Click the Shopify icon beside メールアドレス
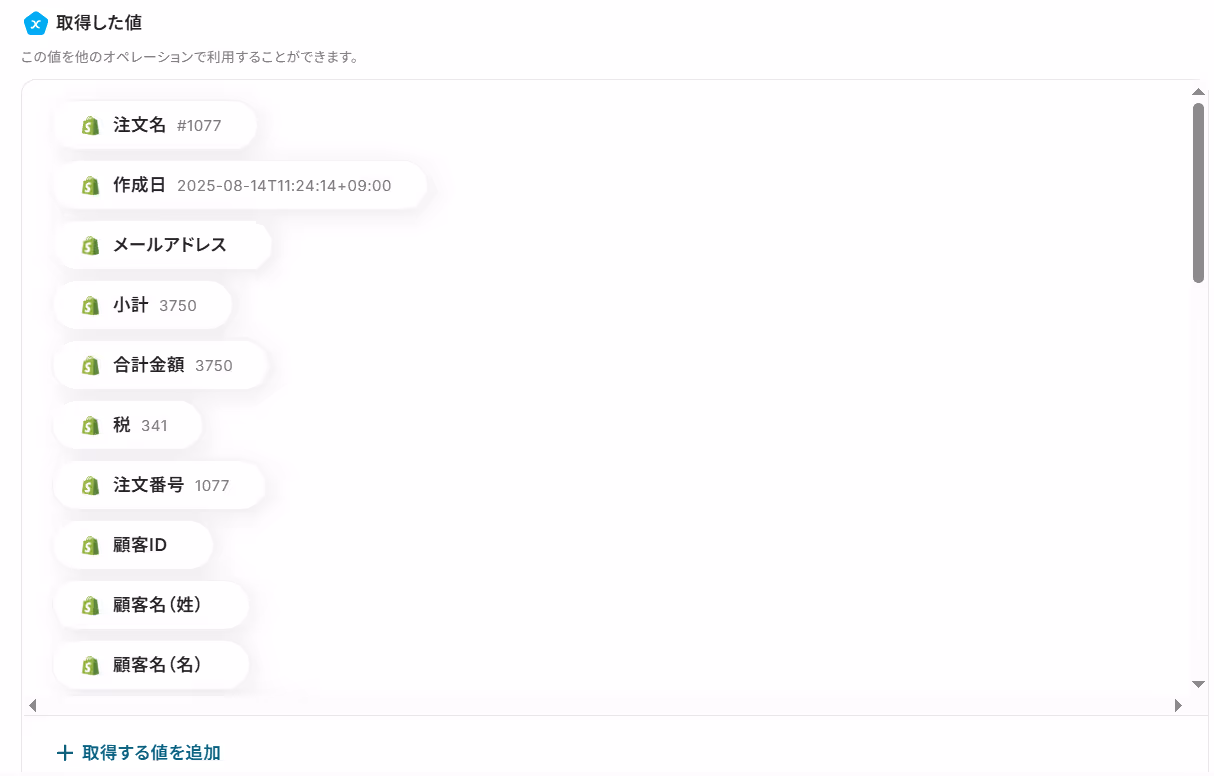The height and width of the screenshot is (776, 1214). (91, 246)
